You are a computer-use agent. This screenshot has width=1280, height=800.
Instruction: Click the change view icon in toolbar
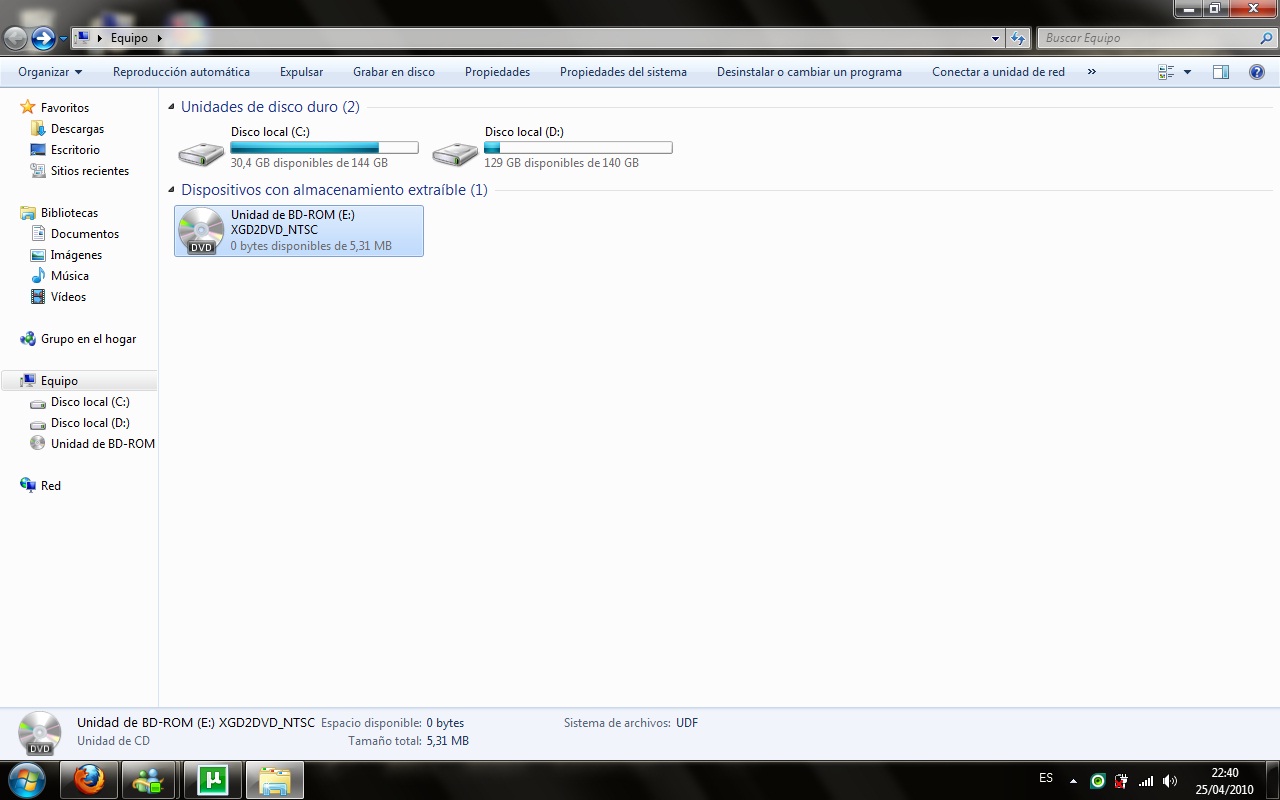[x=1166, y=72]
